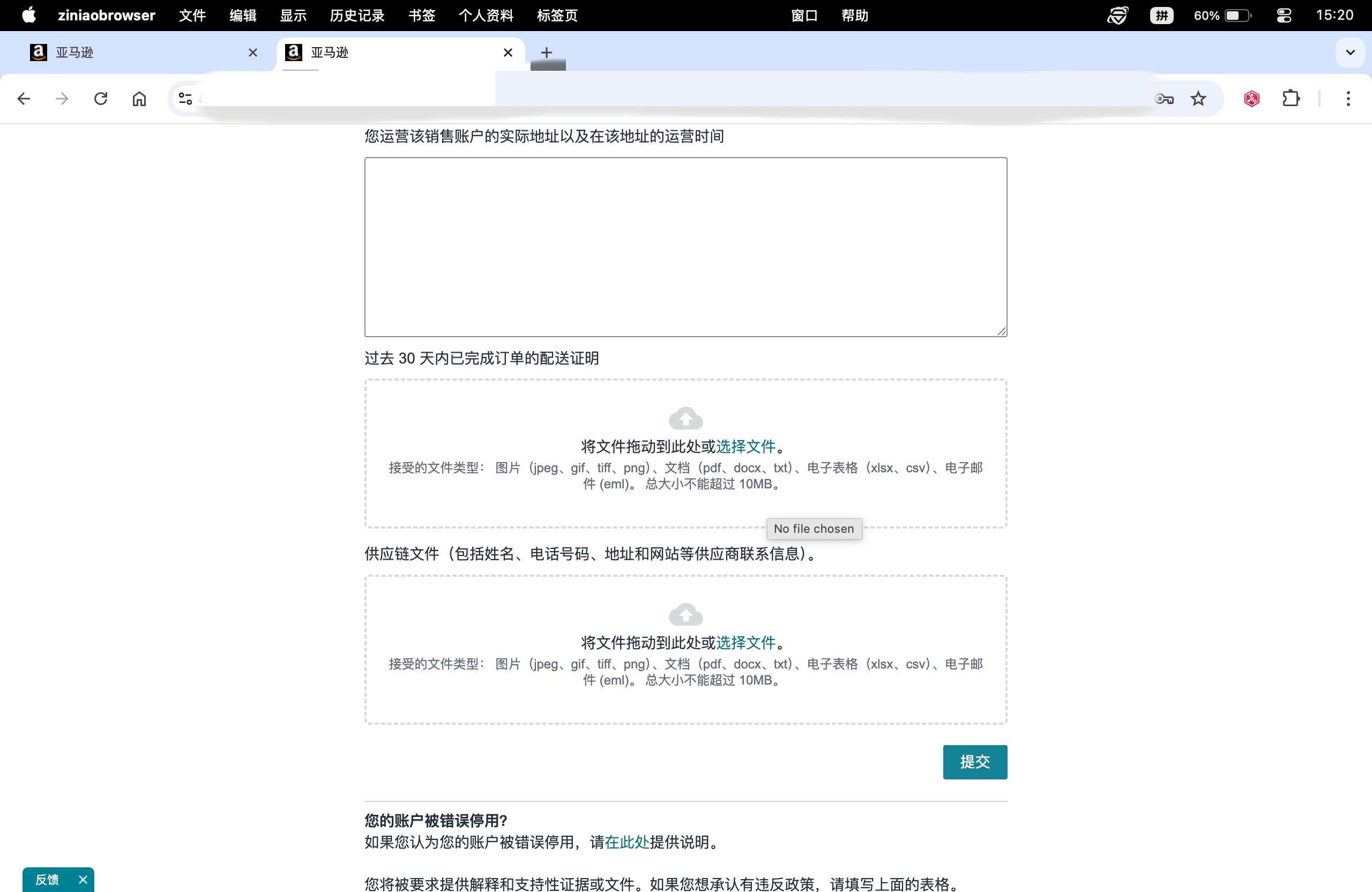Click the browser back arrow
This screenshot has height=892, width=1372.
point(24,99)
